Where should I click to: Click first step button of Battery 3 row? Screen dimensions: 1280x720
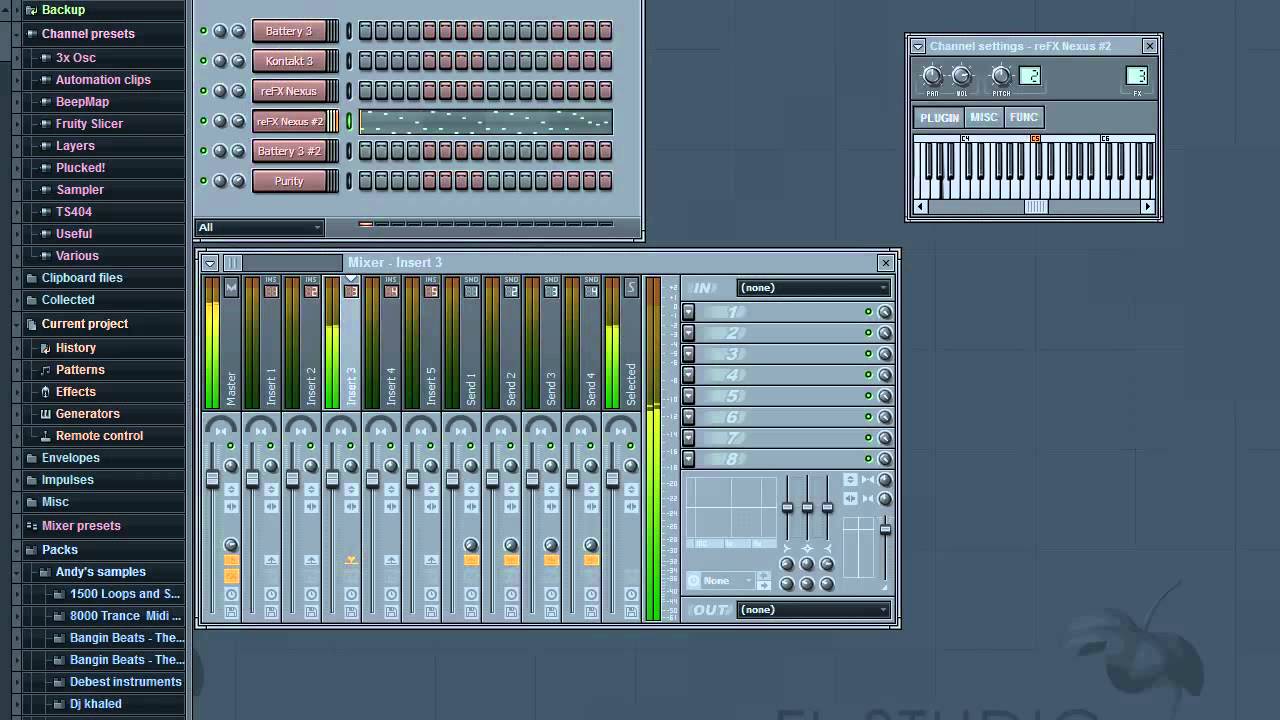365,31
